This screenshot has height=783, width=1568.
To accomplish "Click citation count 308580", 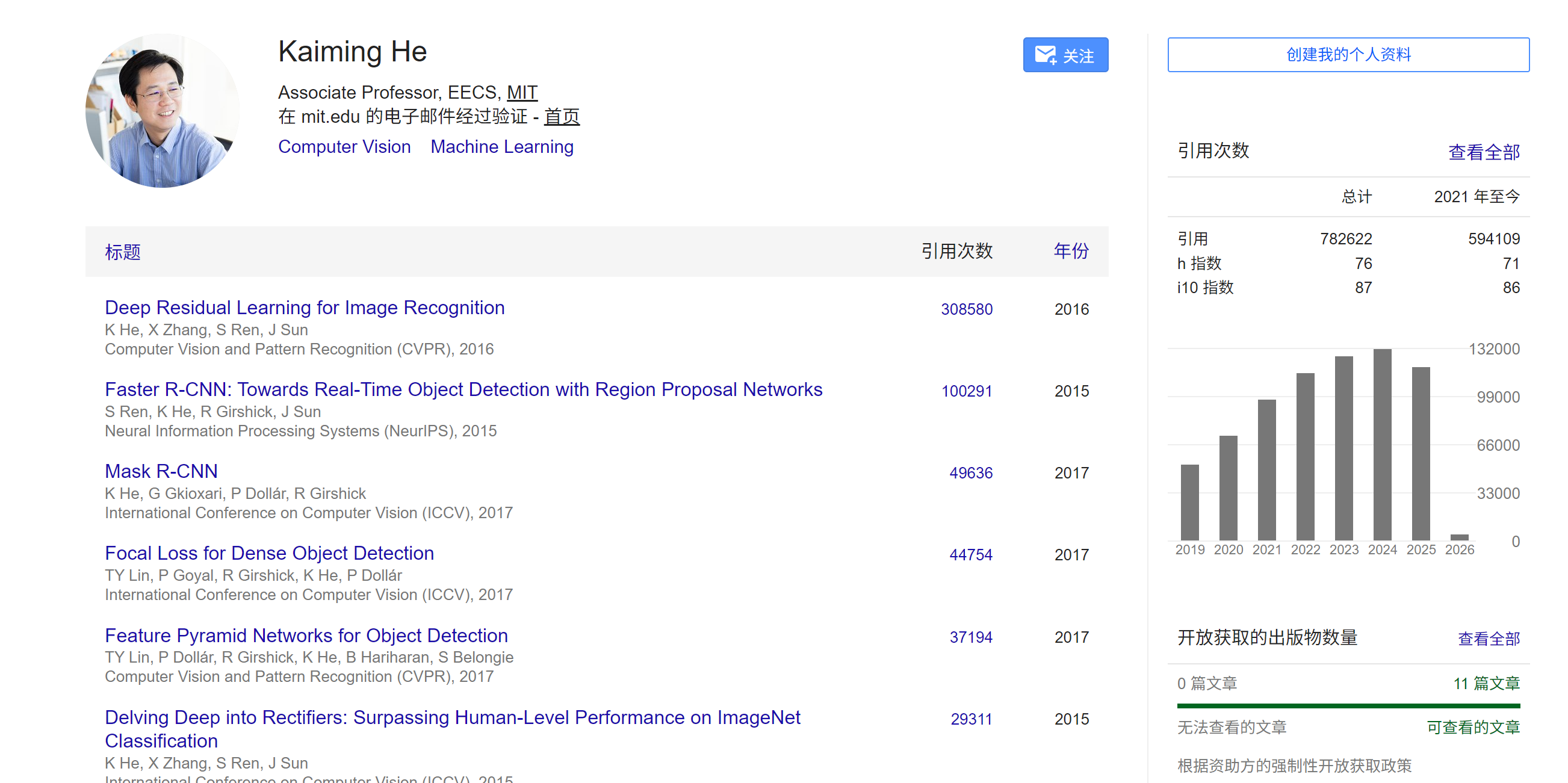I will [966, 309].
